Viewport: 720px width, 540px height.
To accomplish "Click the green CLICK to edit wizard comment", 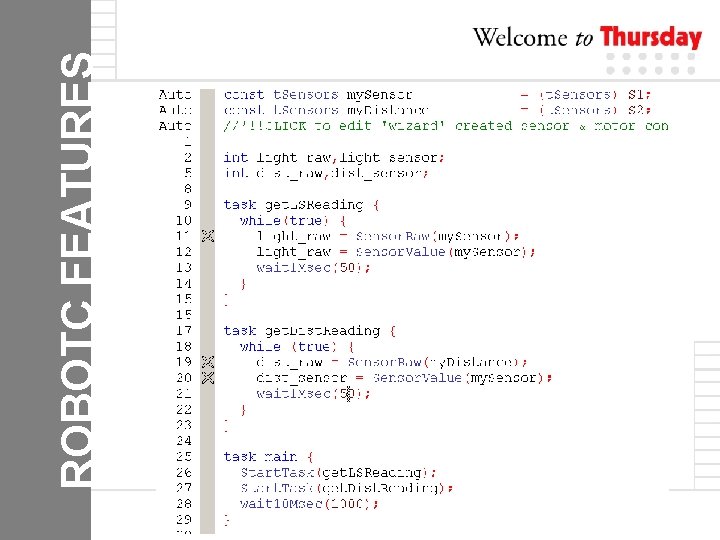I will pyautogui.click(x=446, y=126).
